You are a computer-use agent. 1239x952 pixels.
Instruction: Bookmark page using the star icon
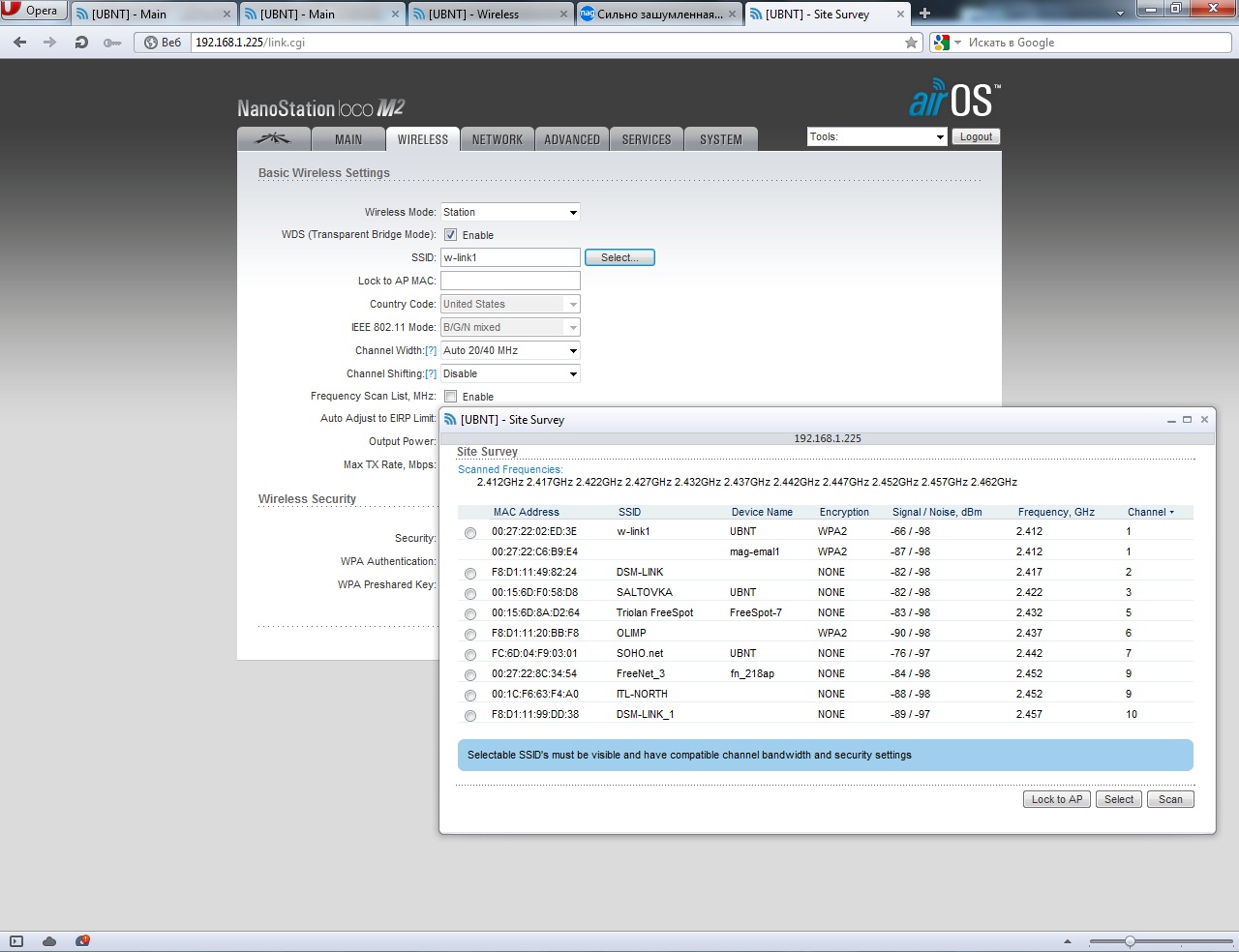911,43
